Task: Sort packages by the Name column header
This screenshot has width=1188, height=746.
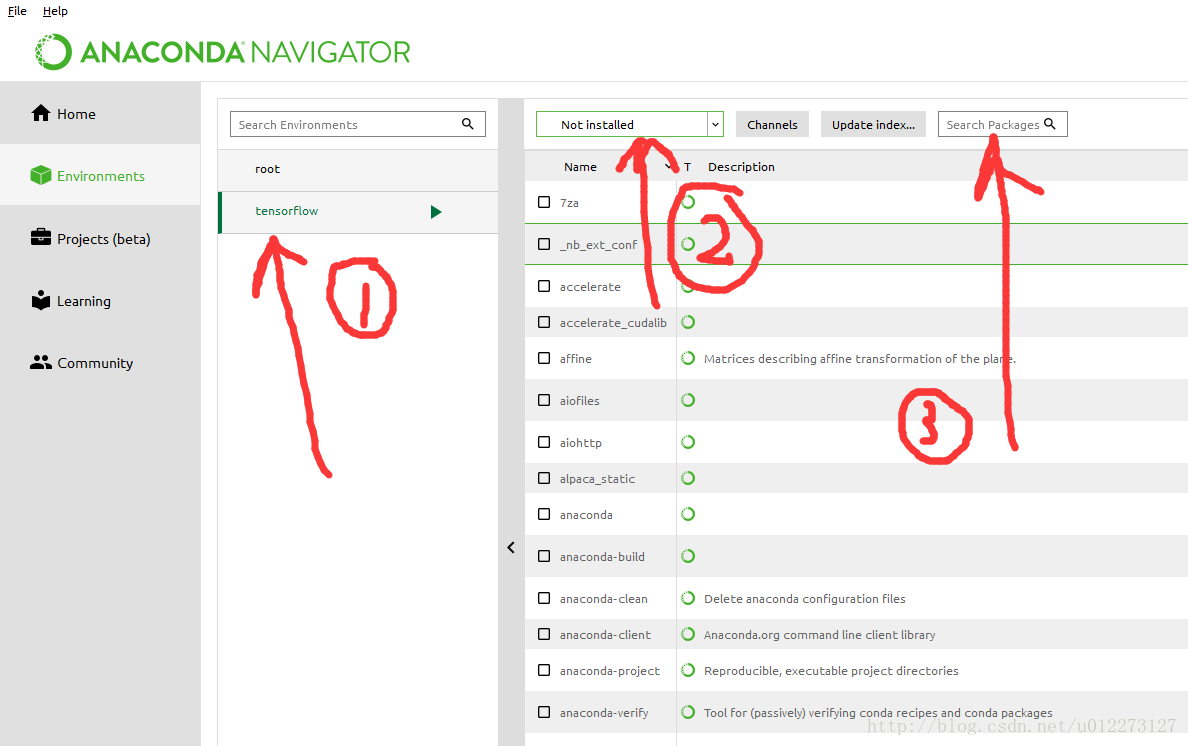Action: (580, 167)
